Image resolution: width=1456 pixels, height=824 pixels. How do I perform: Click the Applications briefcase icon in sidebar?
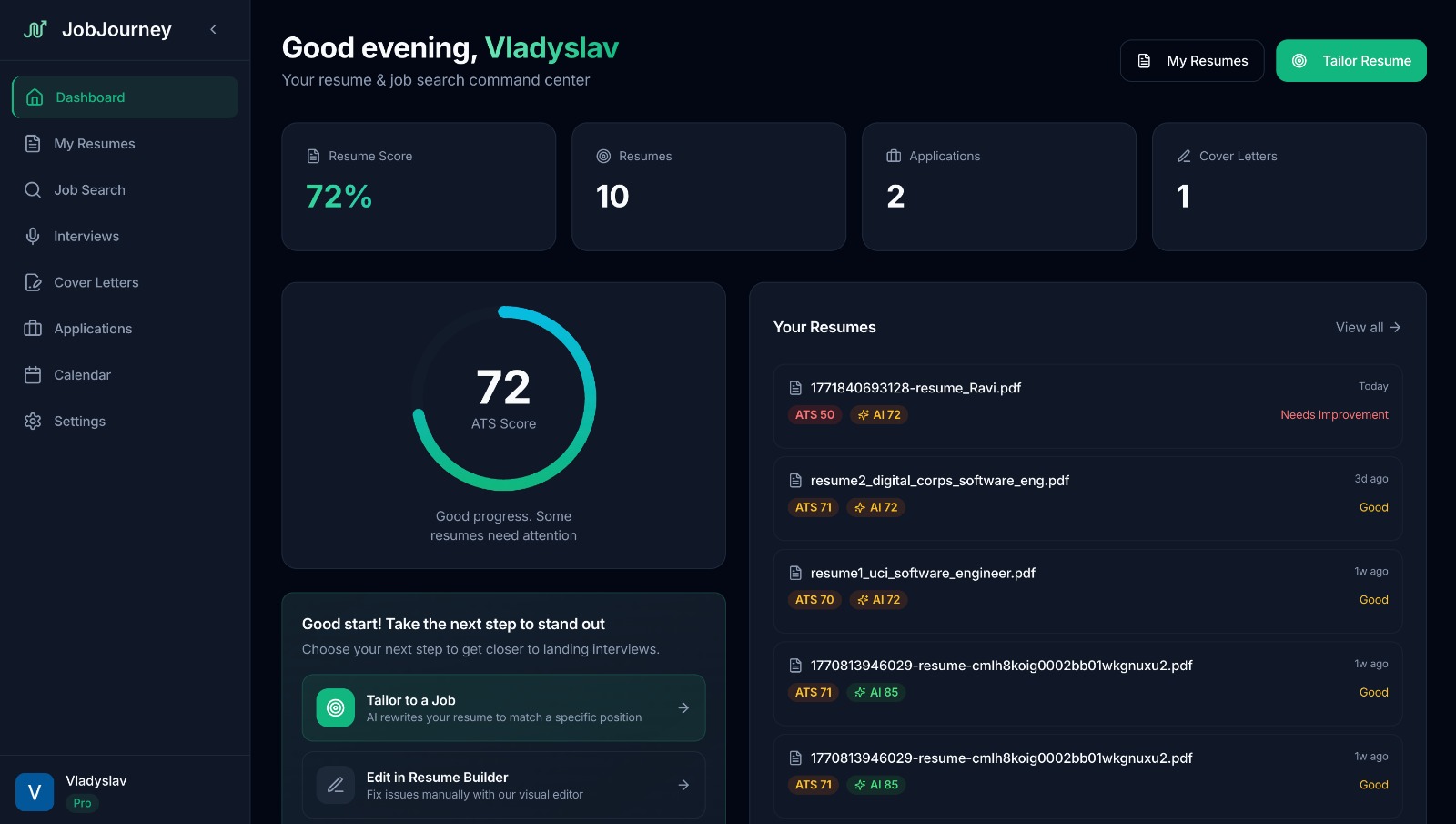33,329
